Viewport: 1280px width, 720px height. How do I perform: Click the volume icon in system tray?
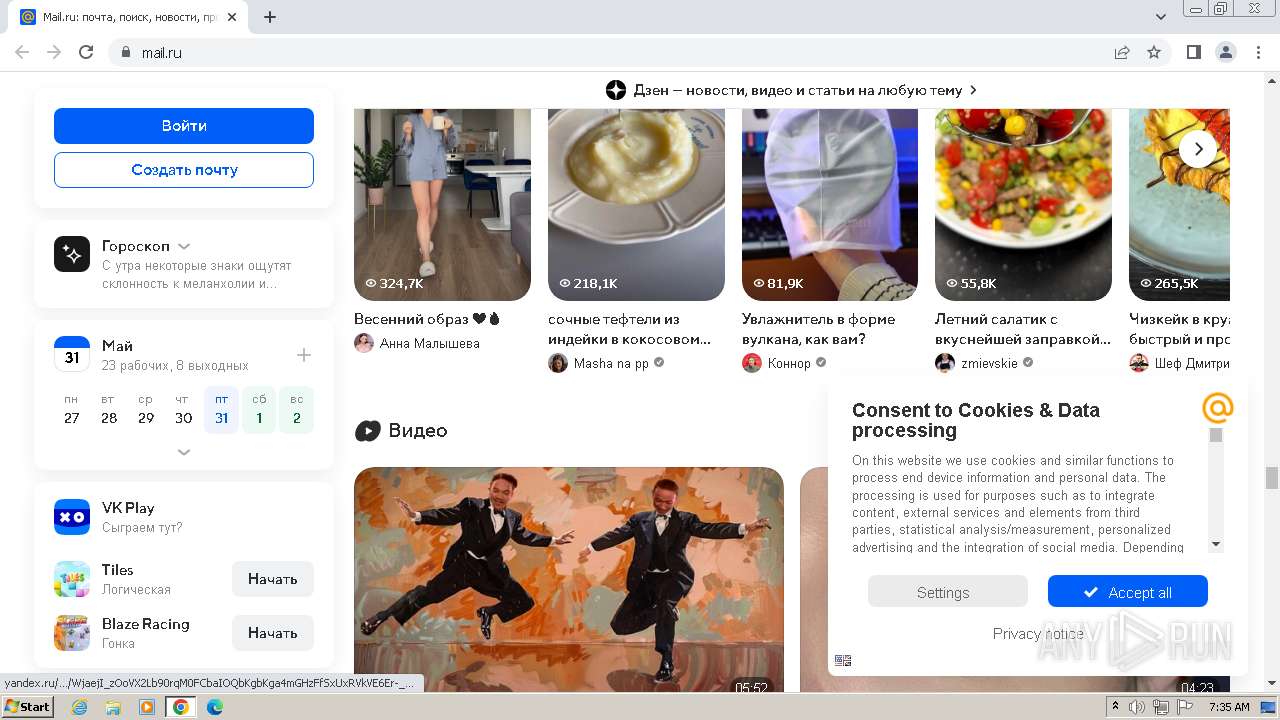[1137, 707]
